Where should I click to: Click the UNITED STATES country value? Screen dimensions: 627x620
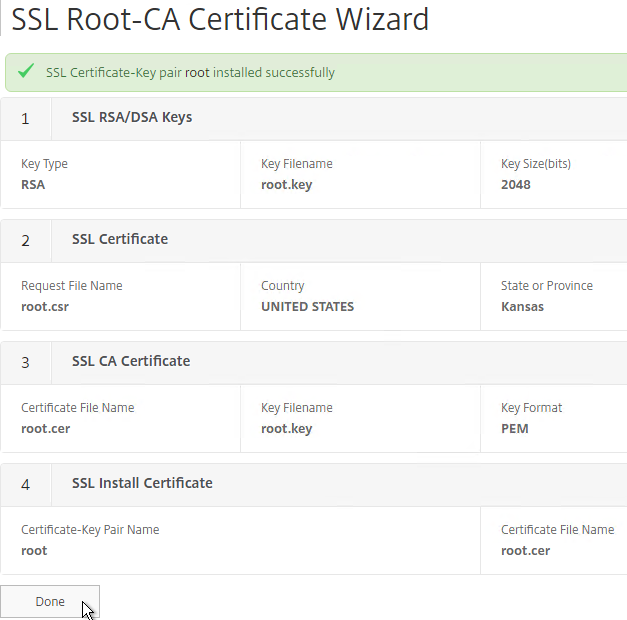308,307
